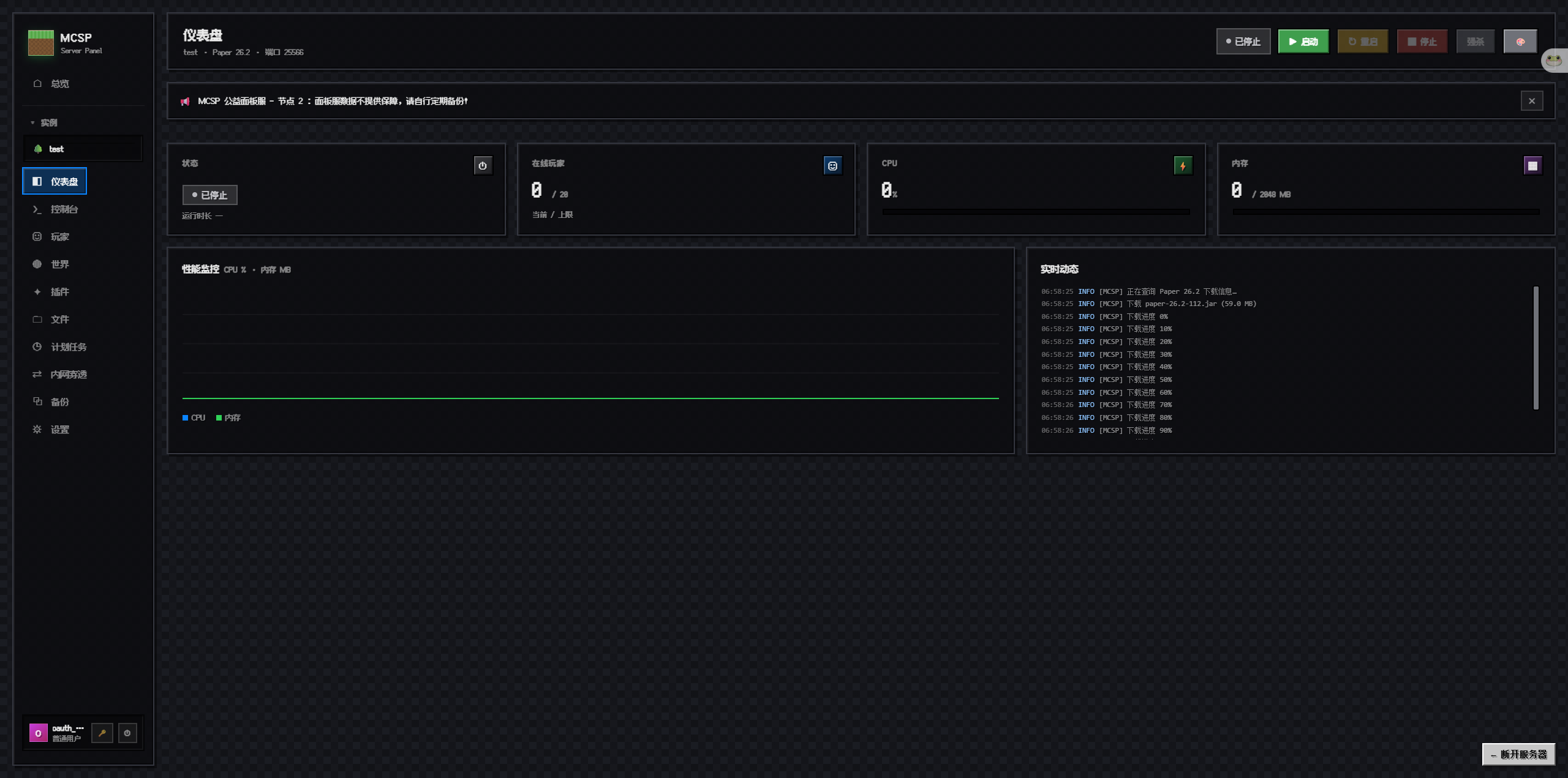Click the megaphone announcement icon
This screenshot has width=1568, height=778.
pos(185,101)
